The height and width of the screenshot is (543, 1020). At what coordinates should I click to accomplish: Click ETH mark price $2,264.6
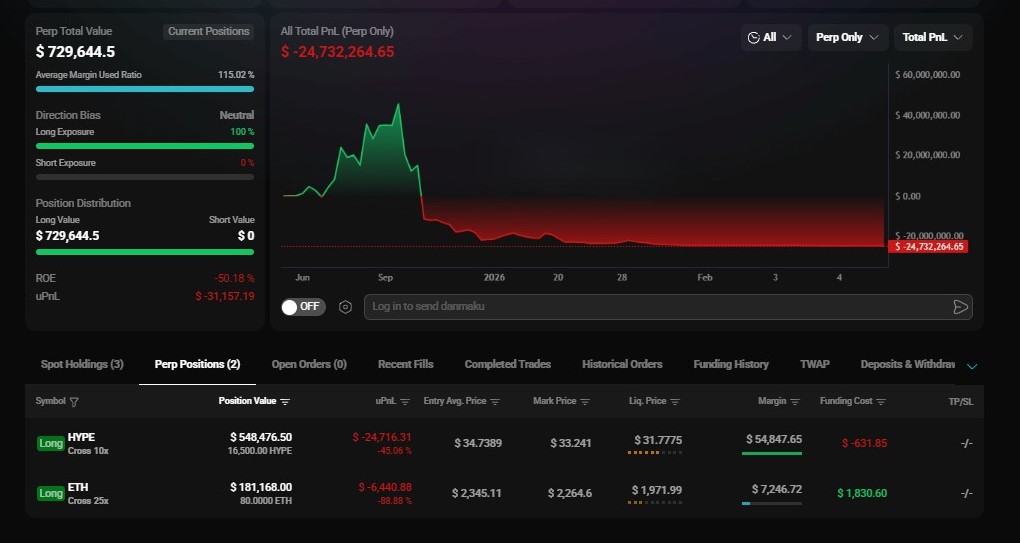(x=570, y=494)
